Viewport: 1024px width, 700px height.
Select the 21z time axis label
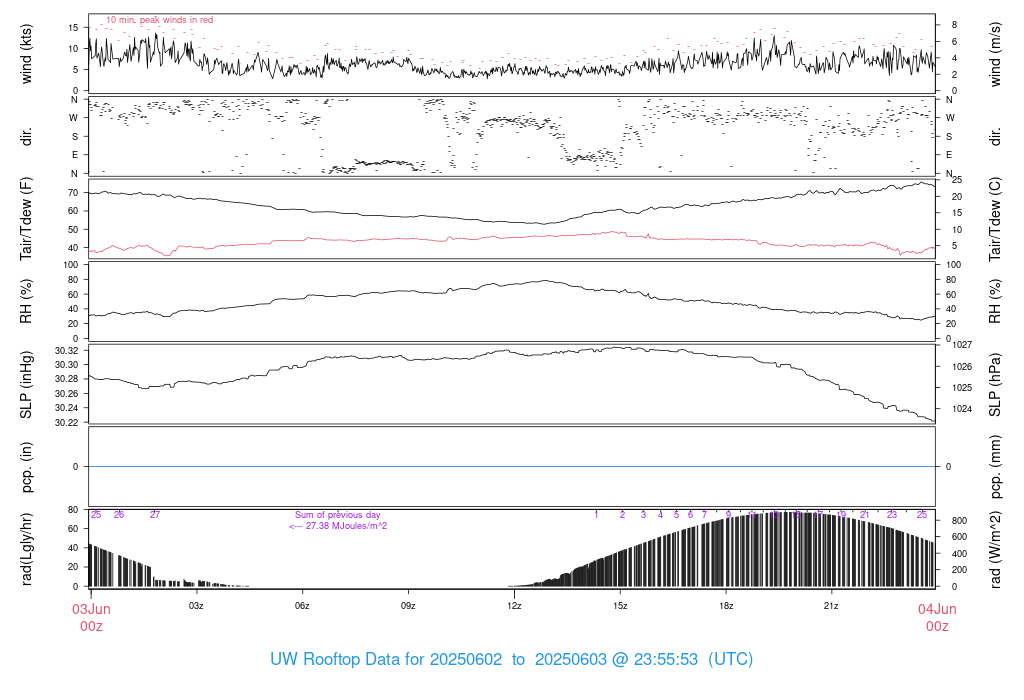click(831, 606)
